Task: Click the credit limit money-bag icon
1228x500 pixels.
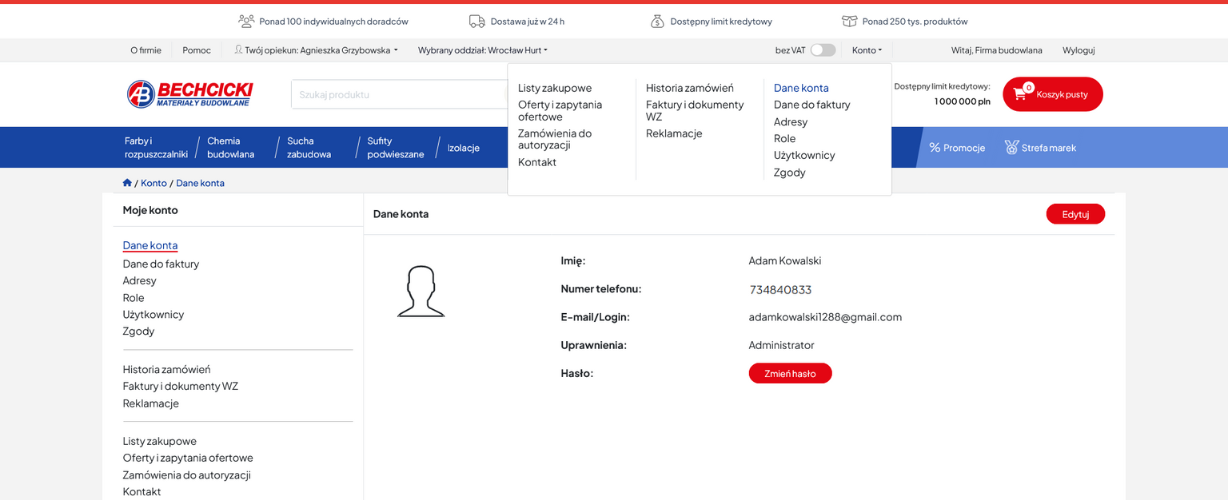Action: tap(657, 21)
